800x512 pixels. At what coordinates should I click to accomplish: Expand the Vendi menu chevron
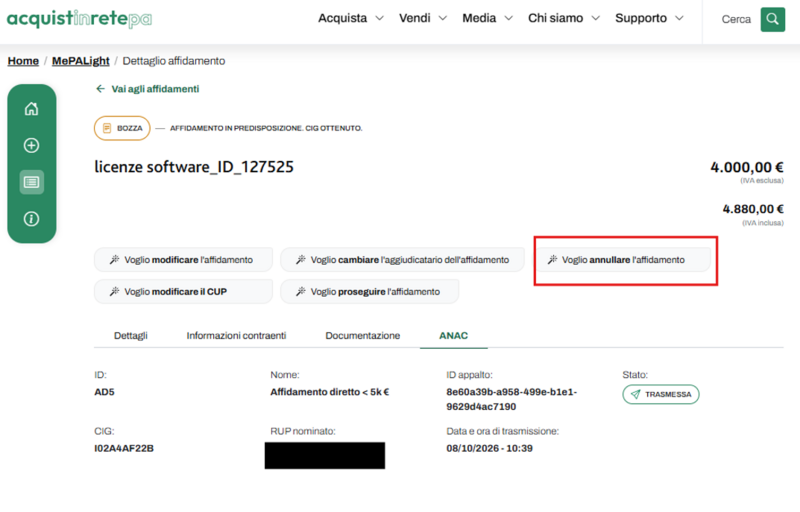click(x=443, y=18)
